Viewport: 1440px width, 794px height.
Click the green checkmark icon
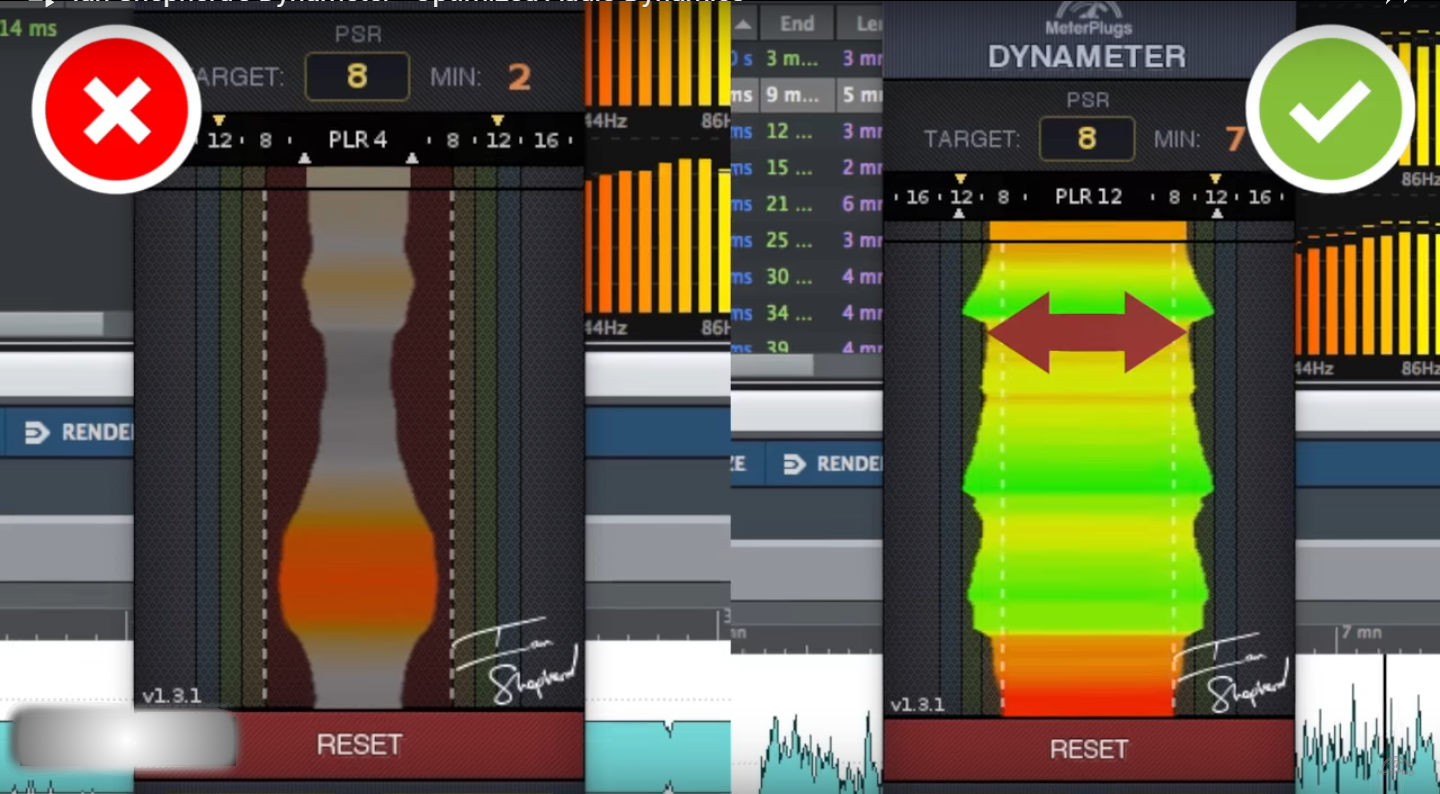[1329, 109]
